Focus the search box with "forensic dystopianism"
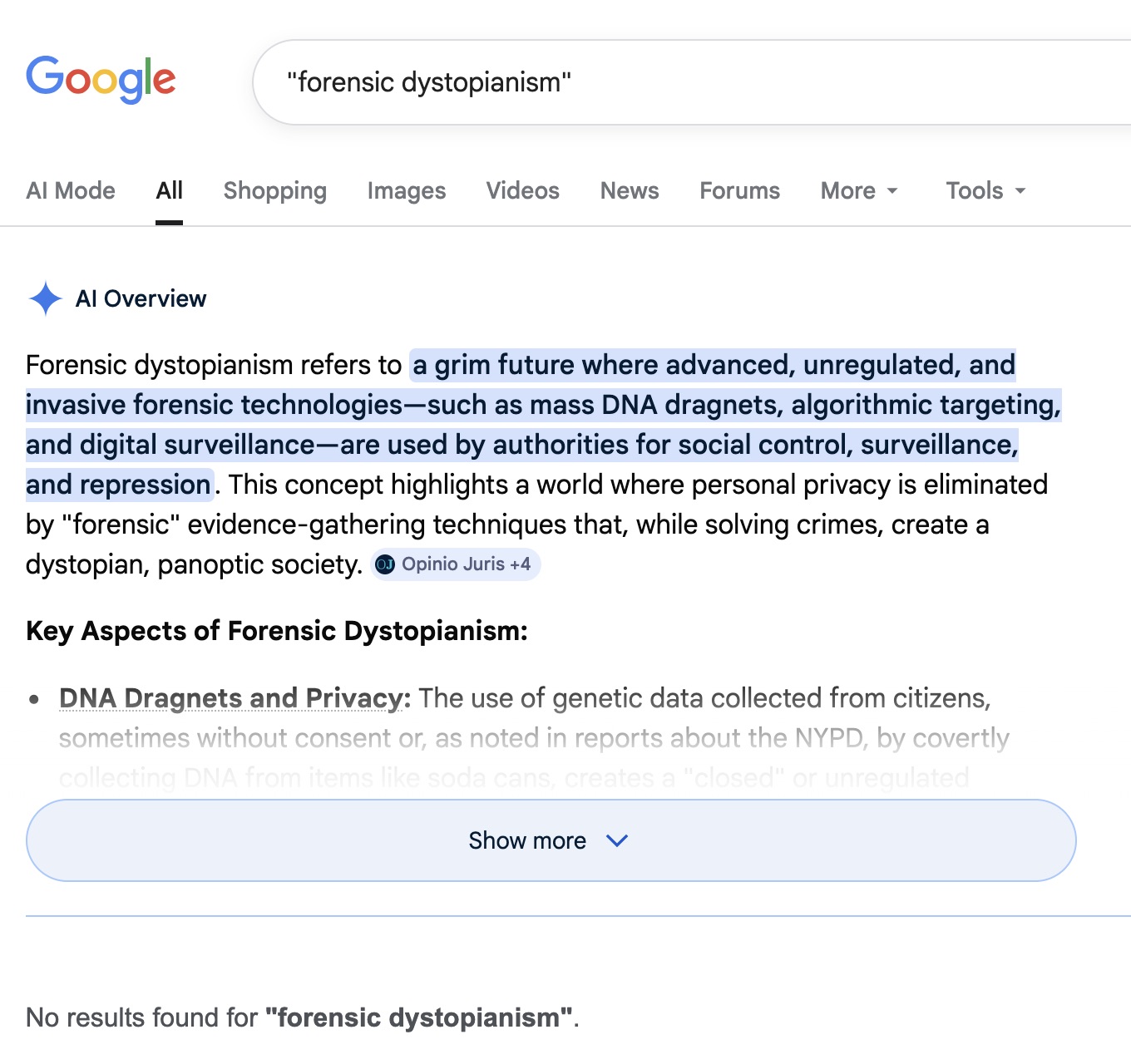This screenshot has width=1131, height=1064. point(665,82)
